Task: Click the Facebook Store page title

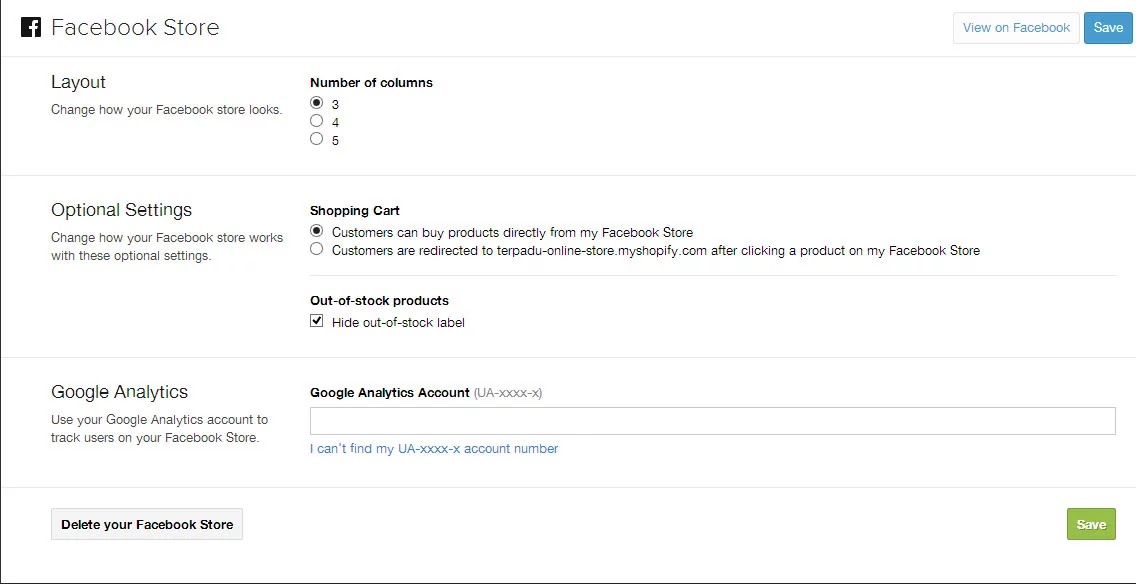Action: [x=135, y=27]
